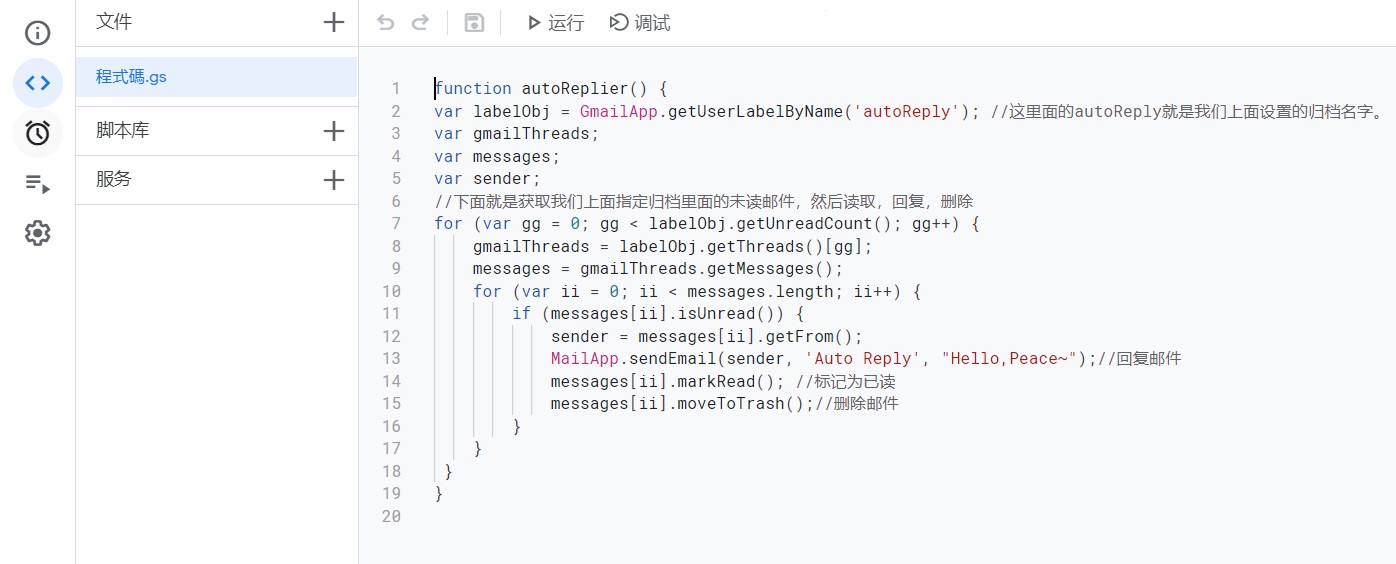Save project using the floppy disk icon
1396x564 pixels.
click(474, 23)
